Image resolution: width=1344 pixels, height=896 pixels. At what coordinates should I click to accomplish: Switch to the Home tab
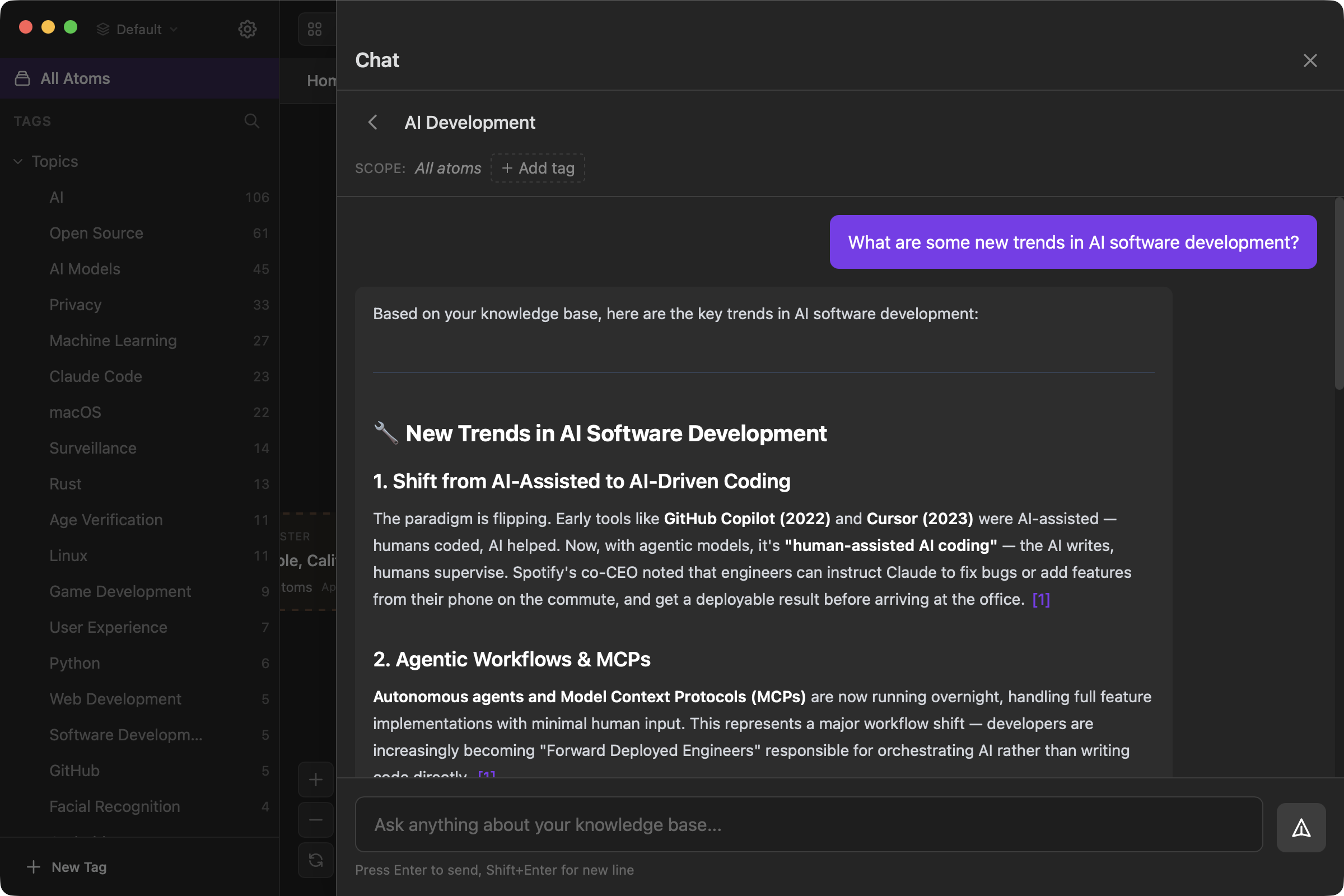[x=324, y=80]
